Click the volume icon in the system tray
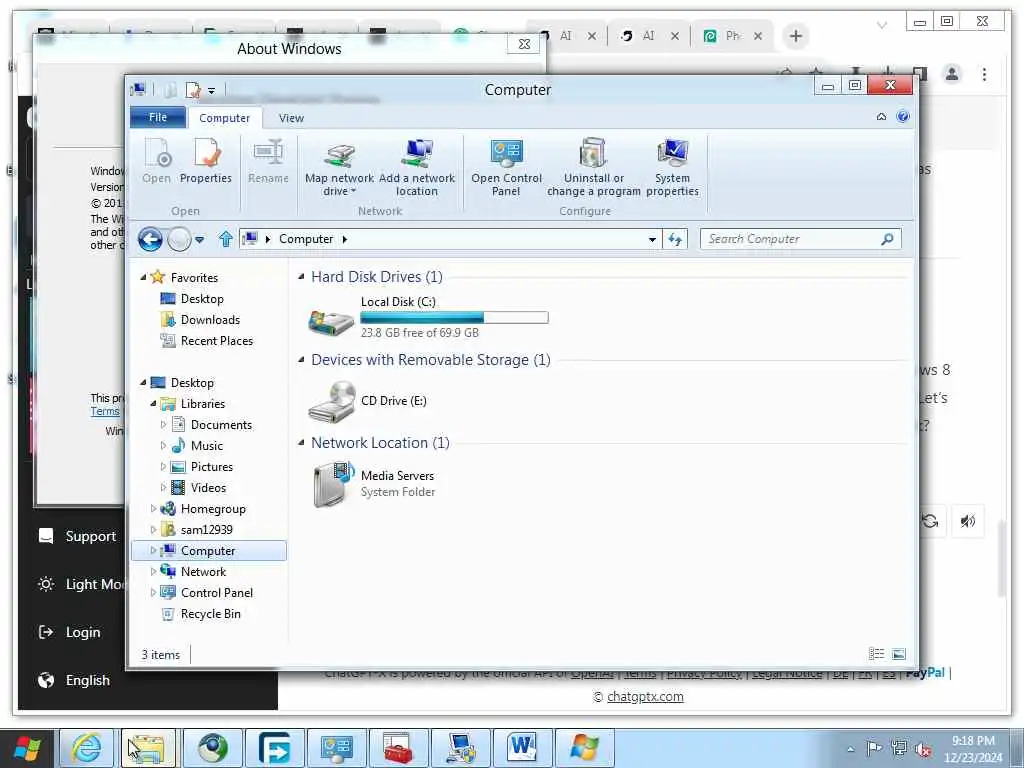 [923, 749]
